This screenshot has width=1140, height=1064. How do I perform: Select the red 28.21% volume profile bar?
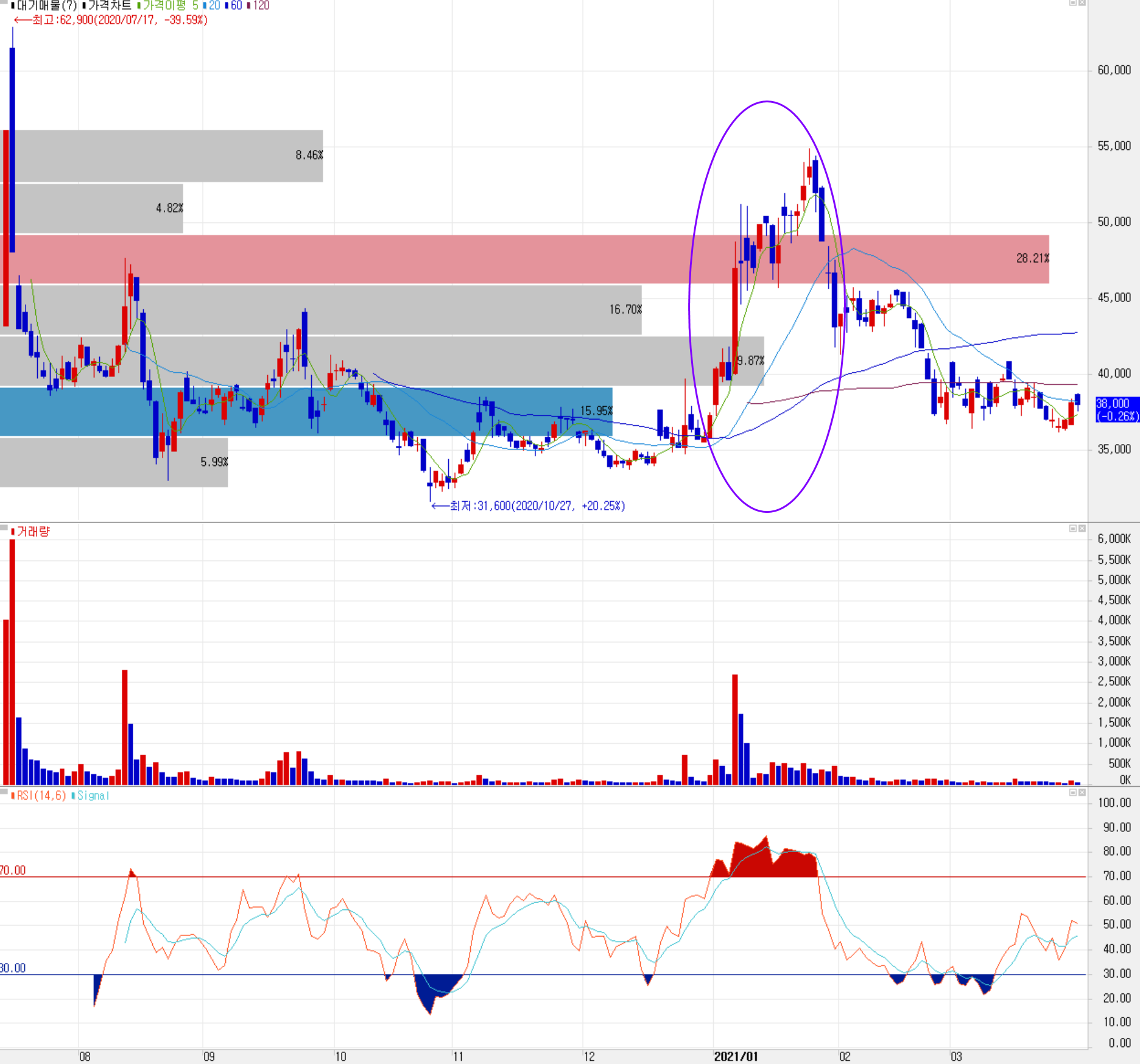point(524,259)
